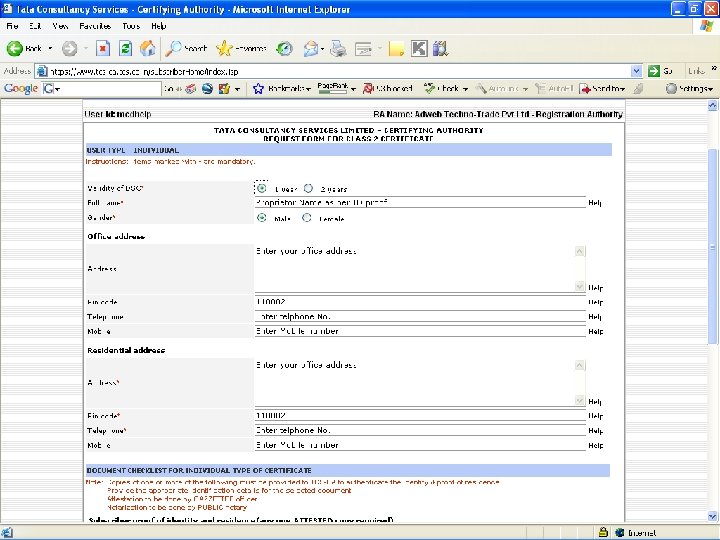
Task: Click the scrollbar up arrow
Action: (712, 106)
